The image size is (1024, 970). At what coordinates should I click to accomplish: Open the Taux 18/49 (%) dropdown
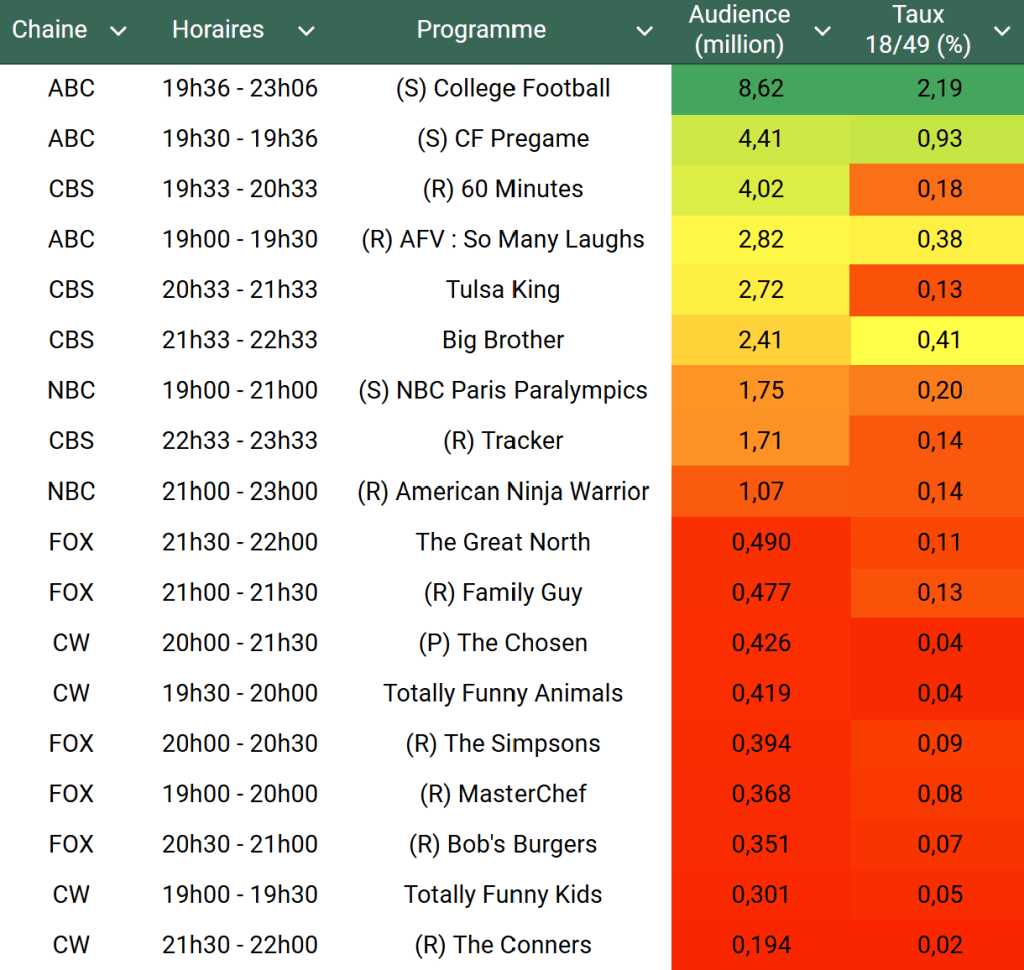point(1002,31)
